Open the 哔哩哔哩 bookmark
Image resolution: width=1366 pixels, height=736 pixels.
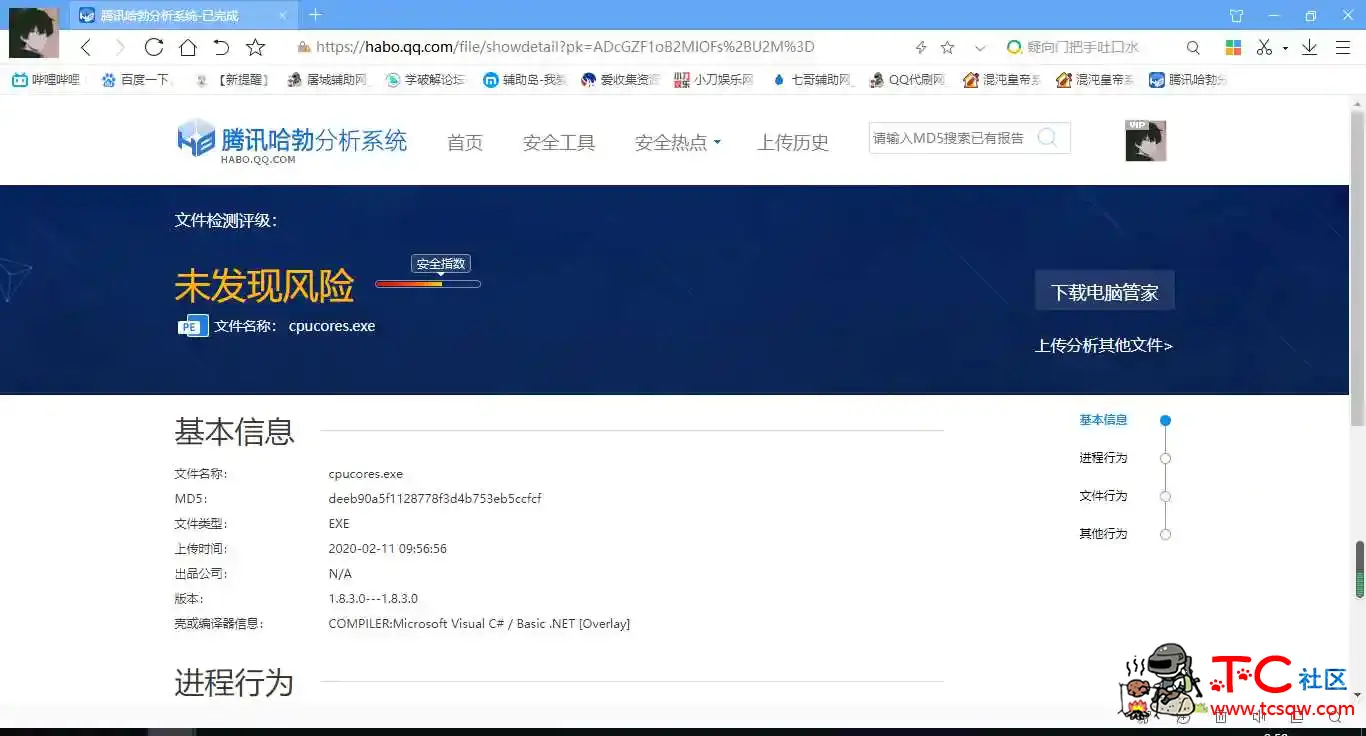tap(46, 80)
